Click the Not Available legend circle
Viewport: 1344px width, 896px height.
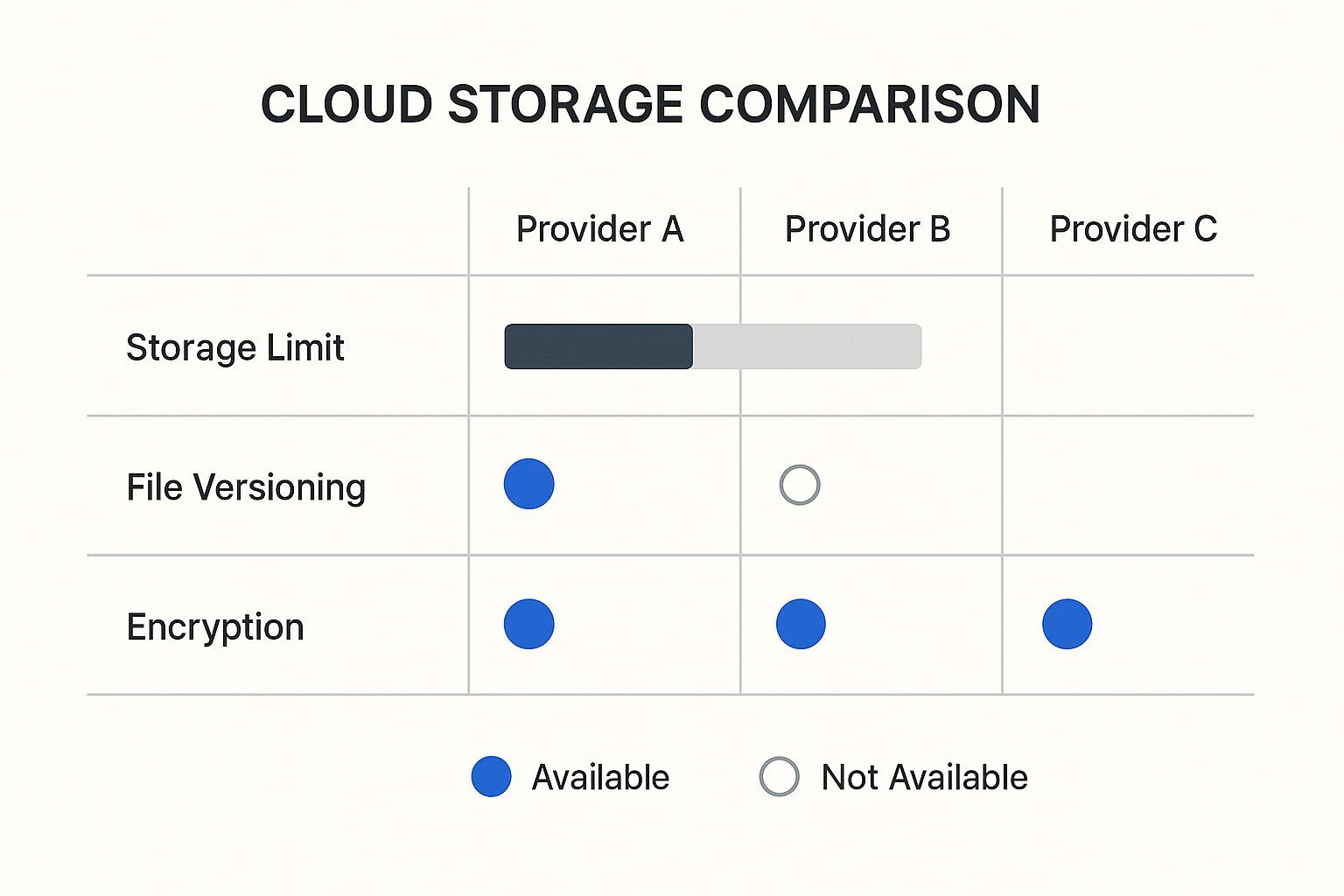click(x=779, y=776)
